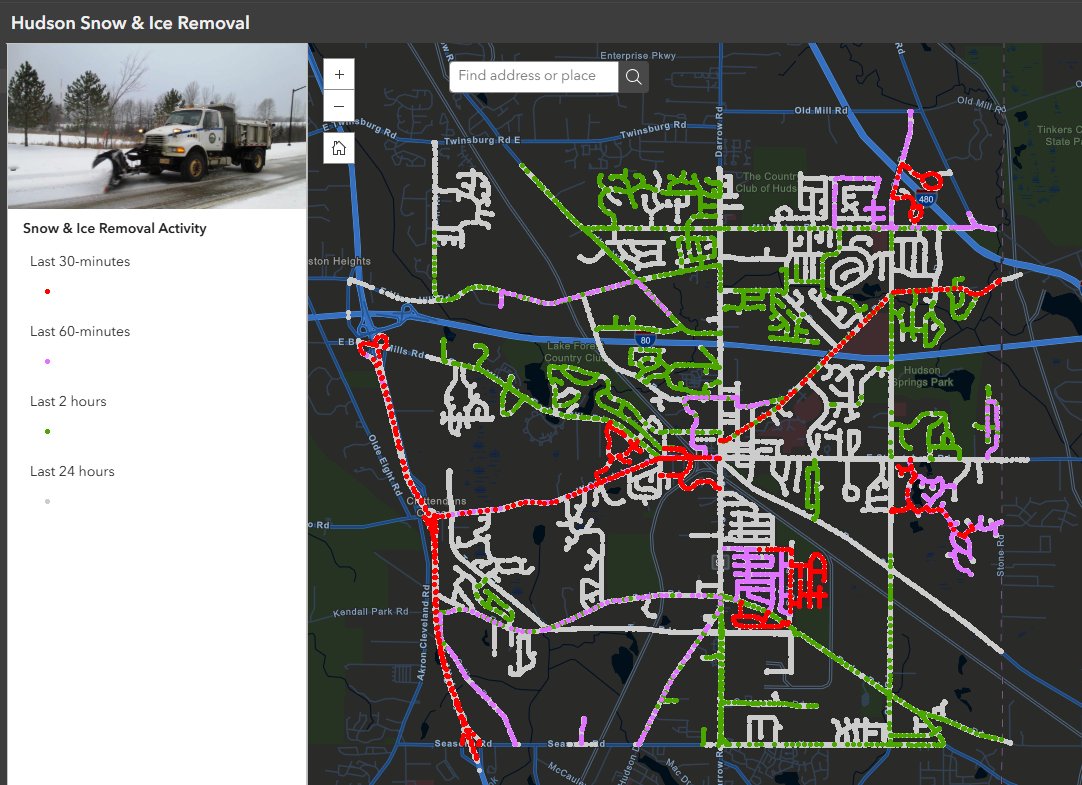The height and width of the screenshot is (785, 1082).
Task: Click the purple Last 60-minutes legend dot
Action: 47,361
